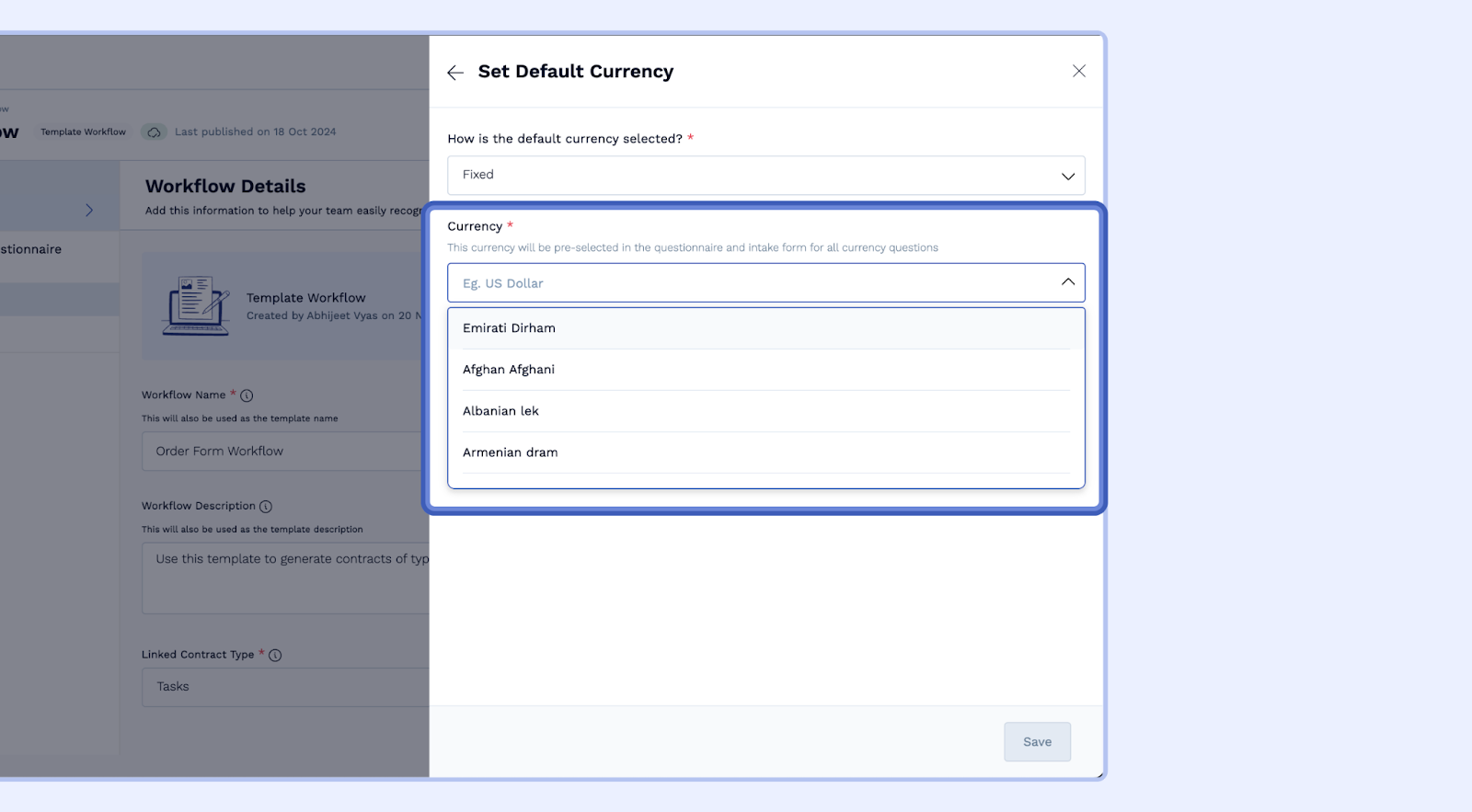The image size is (1472, 812).
Task: Select Emirati Dirham from the currency list
Action: pyautogui.click(x=510, y=328)
